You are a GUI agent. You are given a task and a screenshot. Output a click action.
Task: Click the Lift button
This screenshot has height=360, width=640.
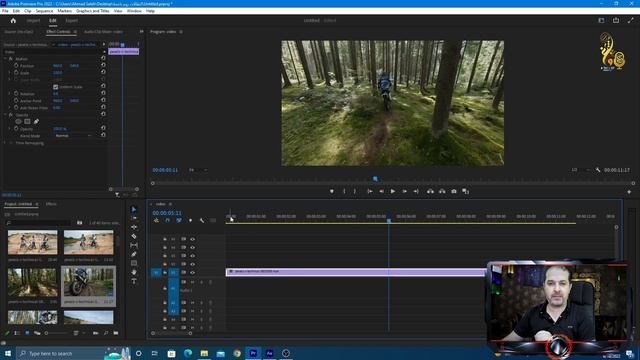click(430, 191)
